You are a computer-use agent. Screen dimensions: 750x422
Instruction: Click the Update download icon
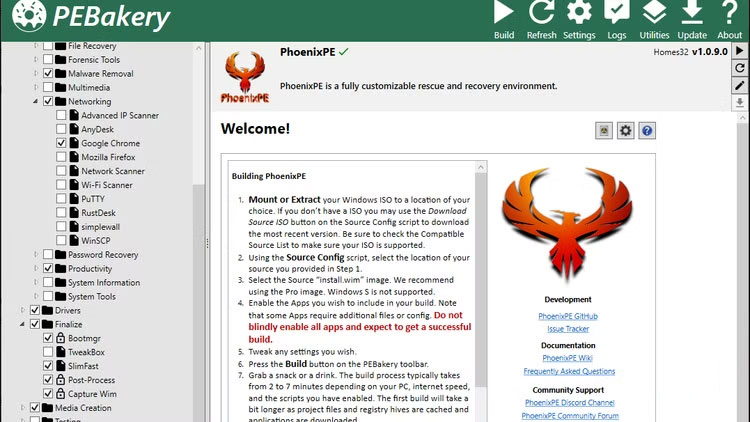pyautogui.click(x=692, y=20)
